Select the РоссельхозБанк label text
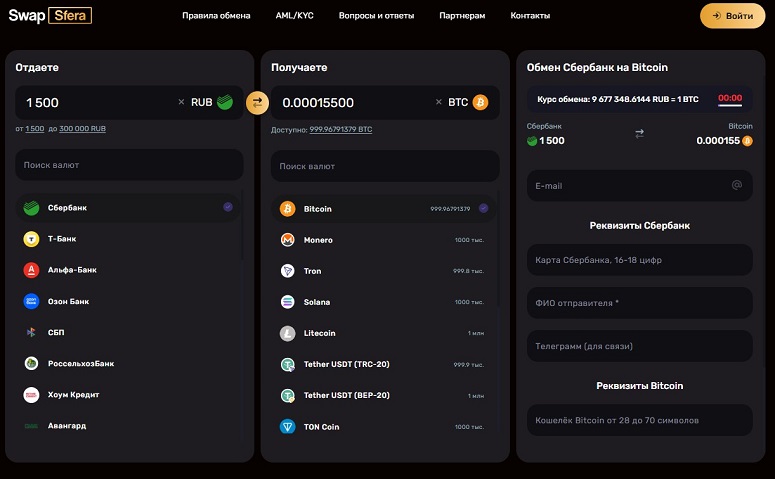 click(81, 363)
